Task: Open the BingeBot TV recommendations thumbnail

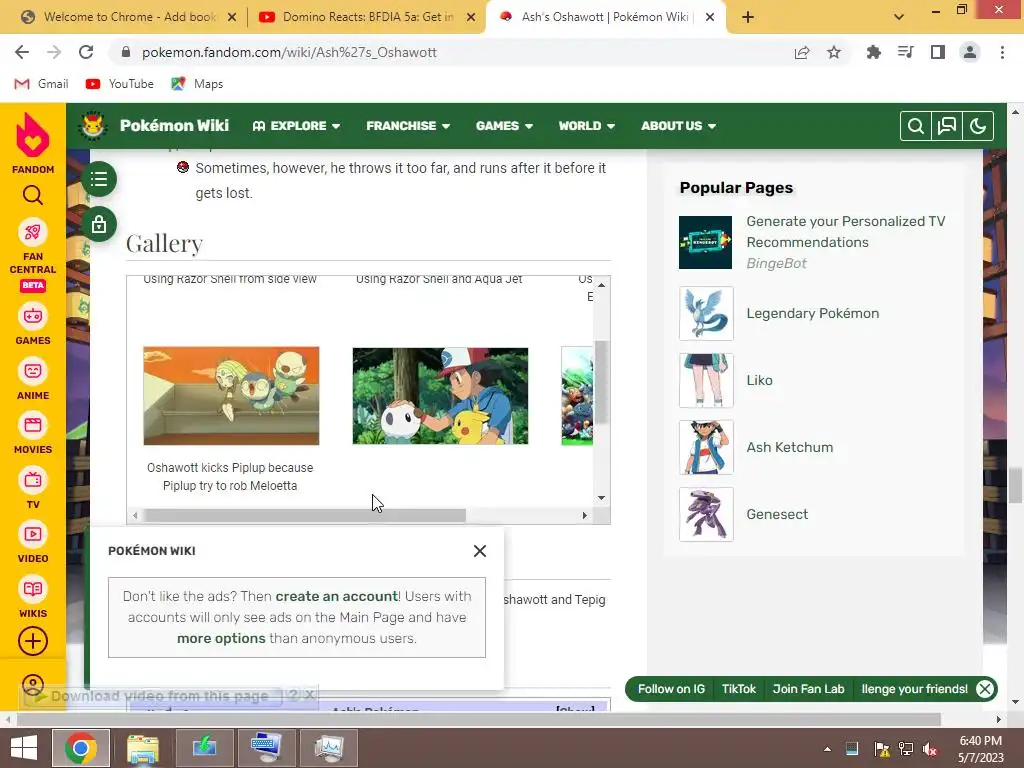Action: [x=705, y=242]
